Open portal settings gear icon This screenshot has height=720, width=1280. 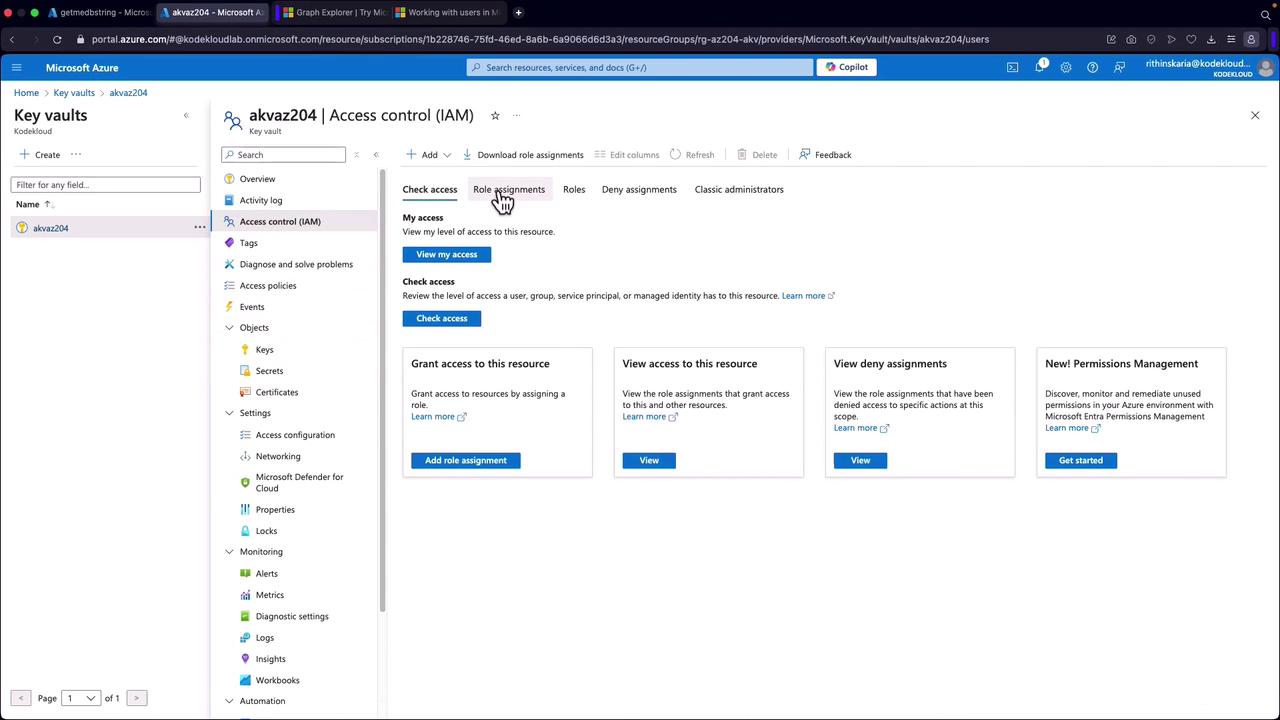[x=1066, y=67]
